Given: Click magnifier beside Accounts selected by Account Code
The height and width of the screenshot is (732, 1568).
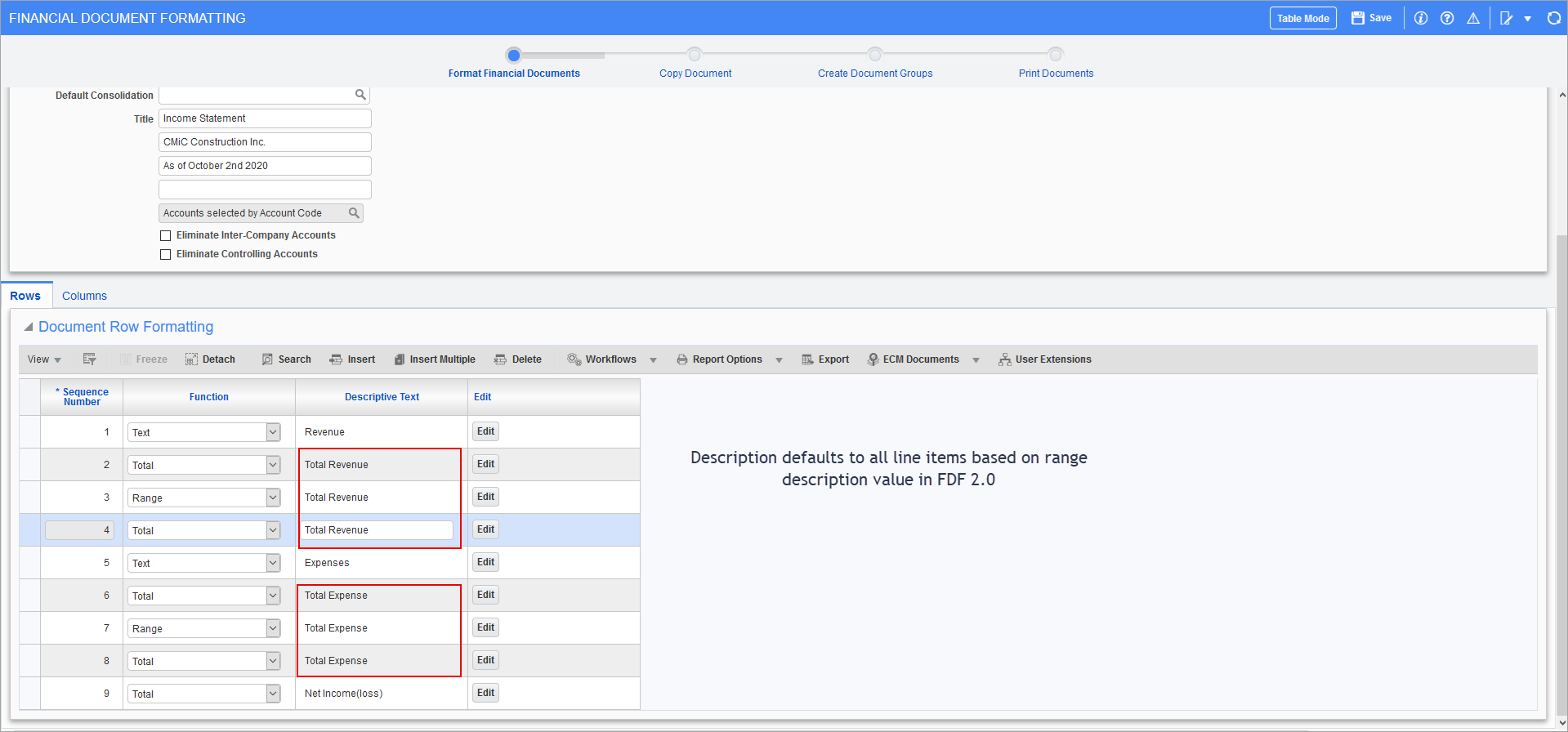Looking at the screenshot, I should point(354,213).
